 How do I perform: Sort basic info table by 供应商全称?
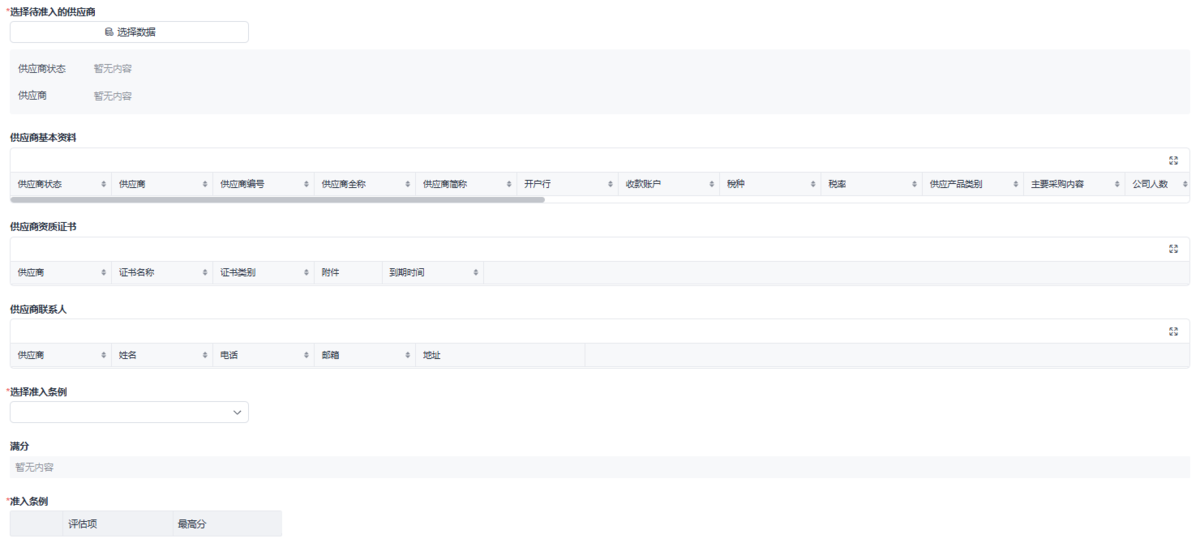click(408, 184)
